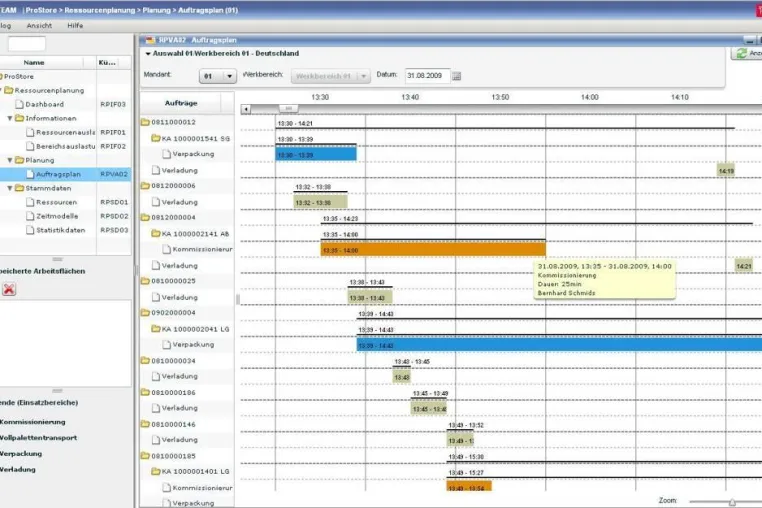Image resolution: width=762 pixels, height=508 pixels.
Task: Click the blue 13:30 - 13:39 Verpackung bar
Action: click(x=316, y=155)
